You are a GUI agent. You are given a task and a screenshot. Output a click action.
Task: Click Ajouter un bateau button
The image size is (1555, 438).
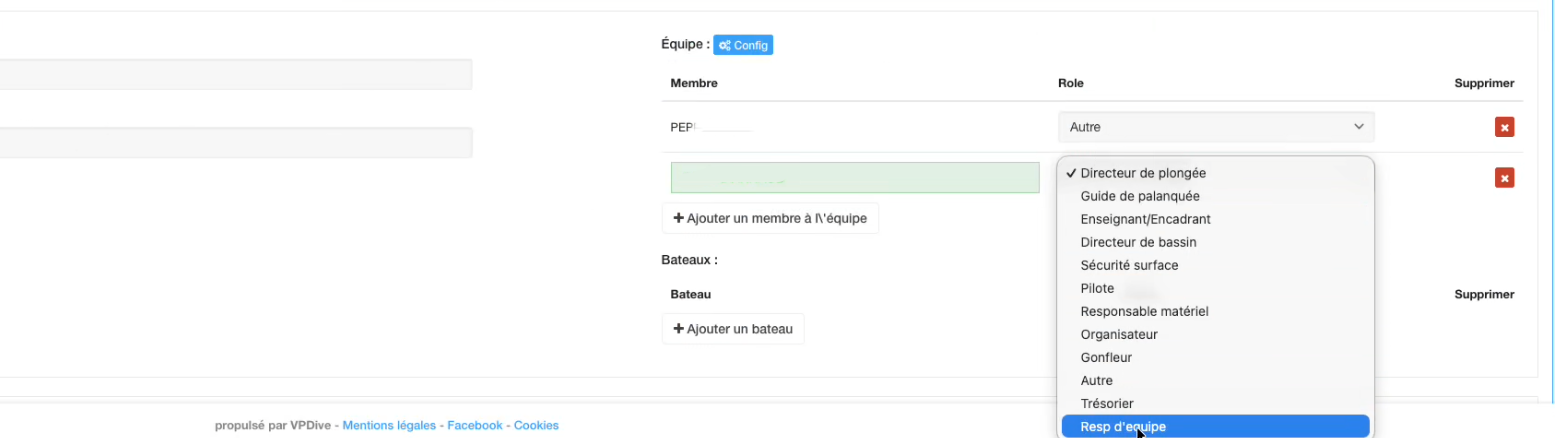coord(733,329)
